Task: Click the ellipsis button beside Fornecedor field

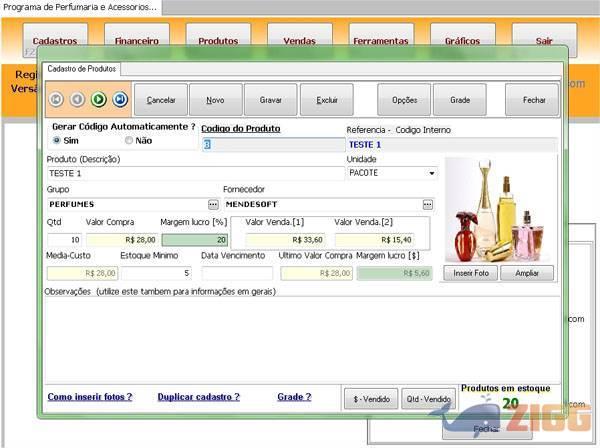Action: pyautogui.click(x=428, y=204)
